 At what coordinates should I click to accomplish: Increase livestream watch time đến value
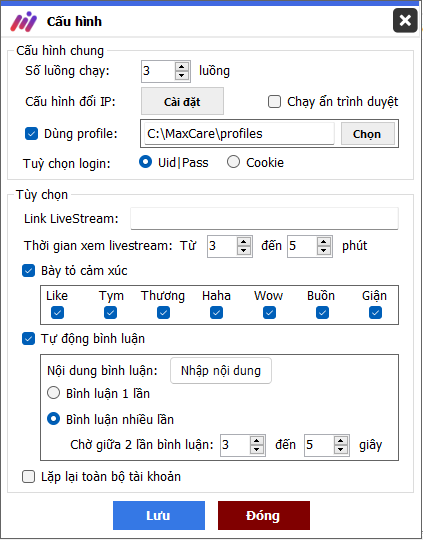coord(324,241)
